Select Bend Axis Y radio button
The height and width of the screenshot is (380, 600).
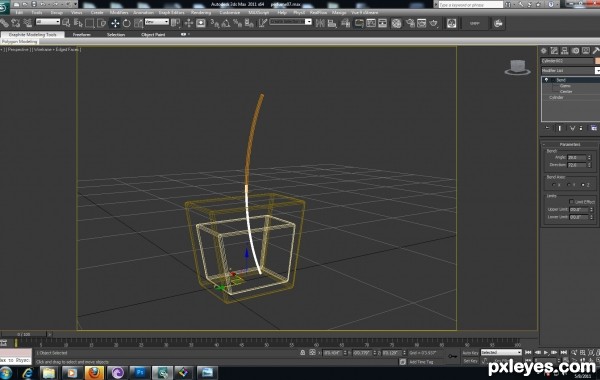pyautogui.click(x=569, y=185)
